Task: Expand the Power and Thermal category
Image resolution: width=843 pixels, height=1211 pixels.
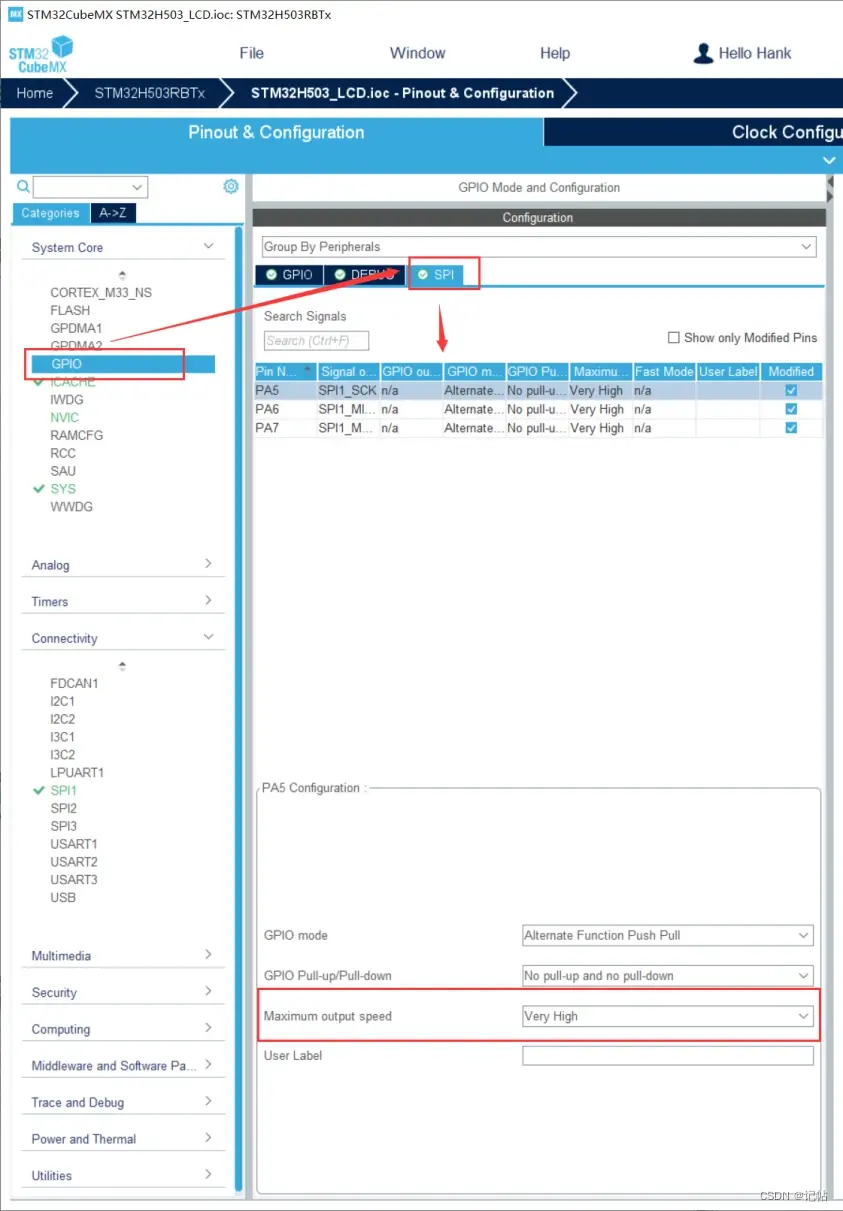Action: point(208,1138)
